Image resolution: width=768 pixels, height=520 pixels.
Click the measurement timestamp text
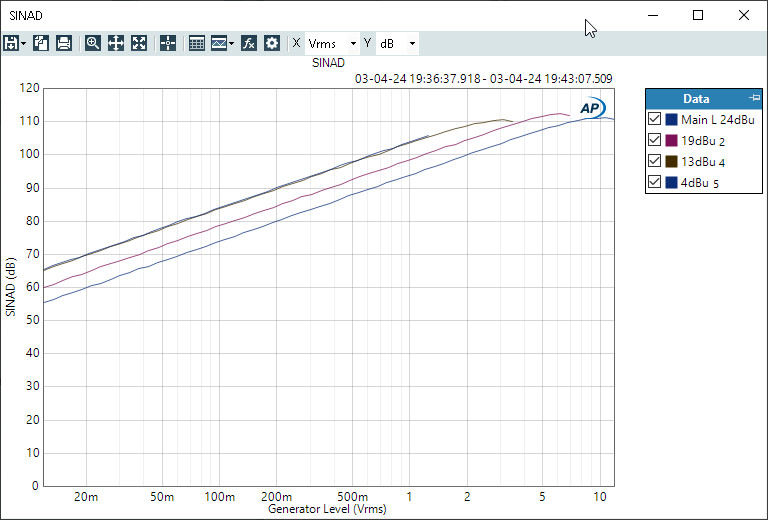pyautogui.click(x=483, y=79)
